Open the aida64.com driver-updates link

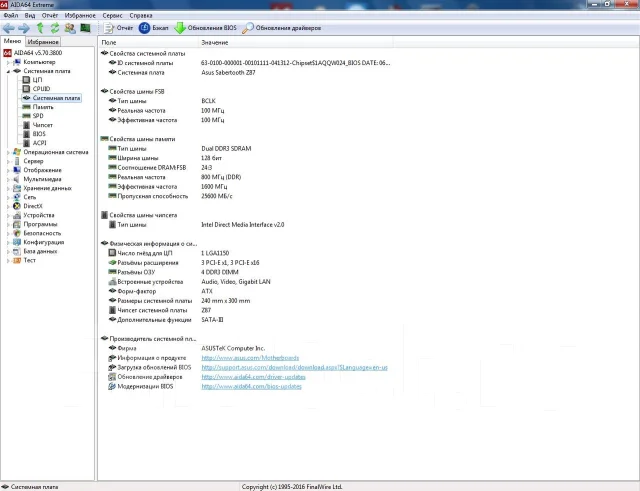point(253,377)
